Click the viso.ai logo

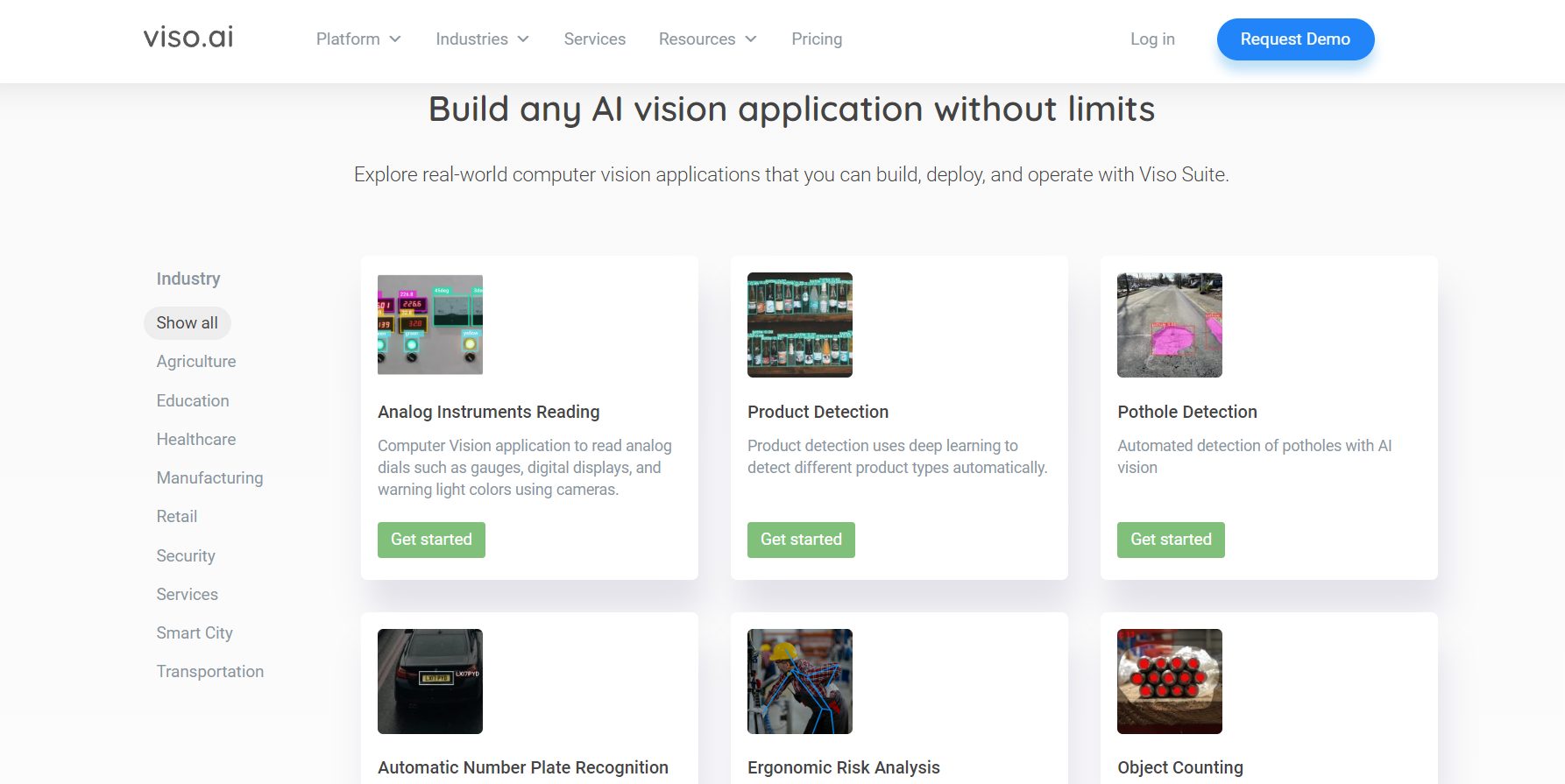(188, 37)
